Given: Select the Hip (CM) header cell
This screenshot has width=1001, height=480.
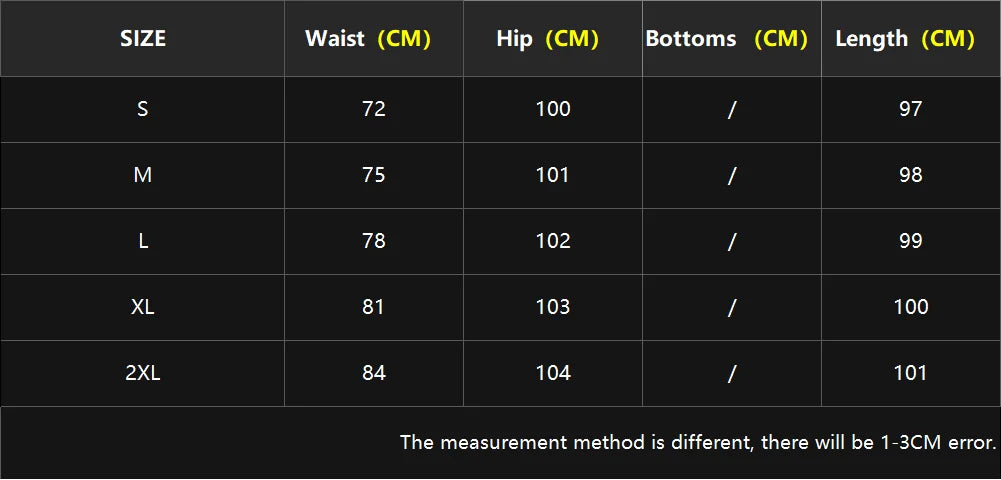Looking at the screenshot, I should click(553, 38).
